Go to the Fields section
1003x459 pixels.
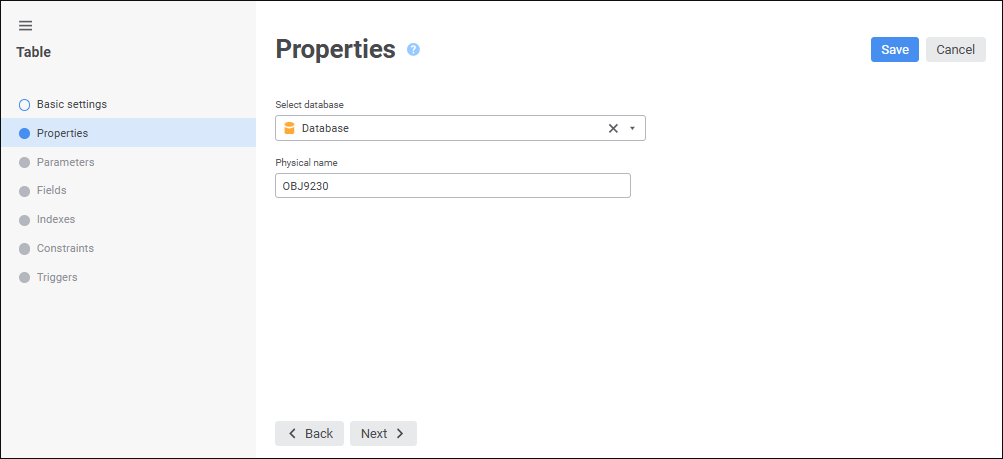[x=51, y=190]
